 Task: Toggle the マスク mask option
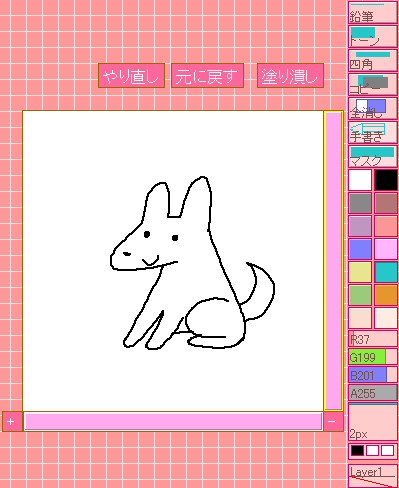373,157
